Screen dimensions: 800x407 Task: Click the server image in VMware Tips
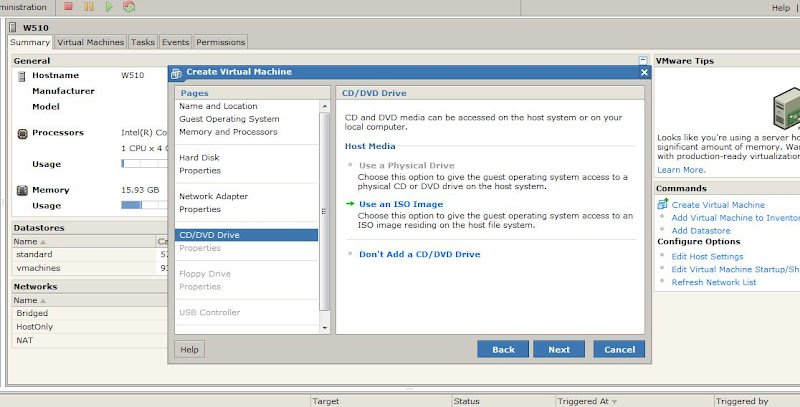786,108
